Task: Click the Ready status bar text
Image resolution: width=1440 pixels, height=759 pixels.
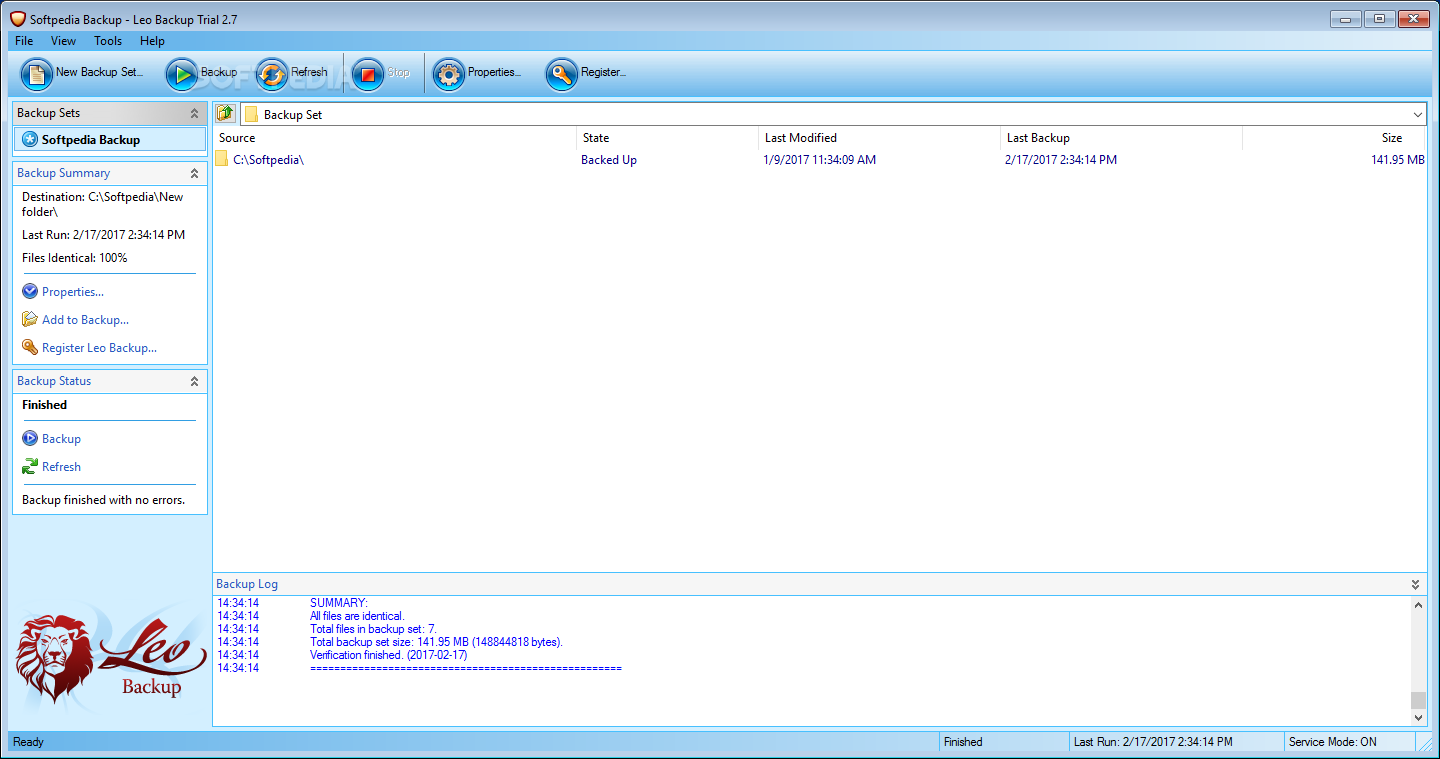Action: pyautogui.click(x=29, y=742)
